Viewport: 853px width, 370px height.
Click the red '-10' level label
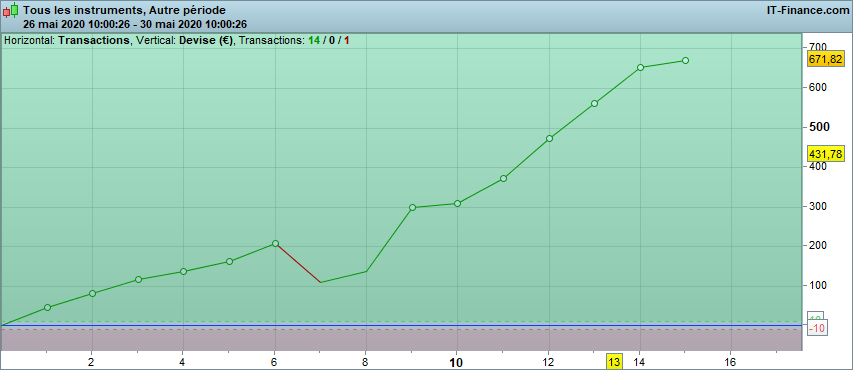coord(817,328)
